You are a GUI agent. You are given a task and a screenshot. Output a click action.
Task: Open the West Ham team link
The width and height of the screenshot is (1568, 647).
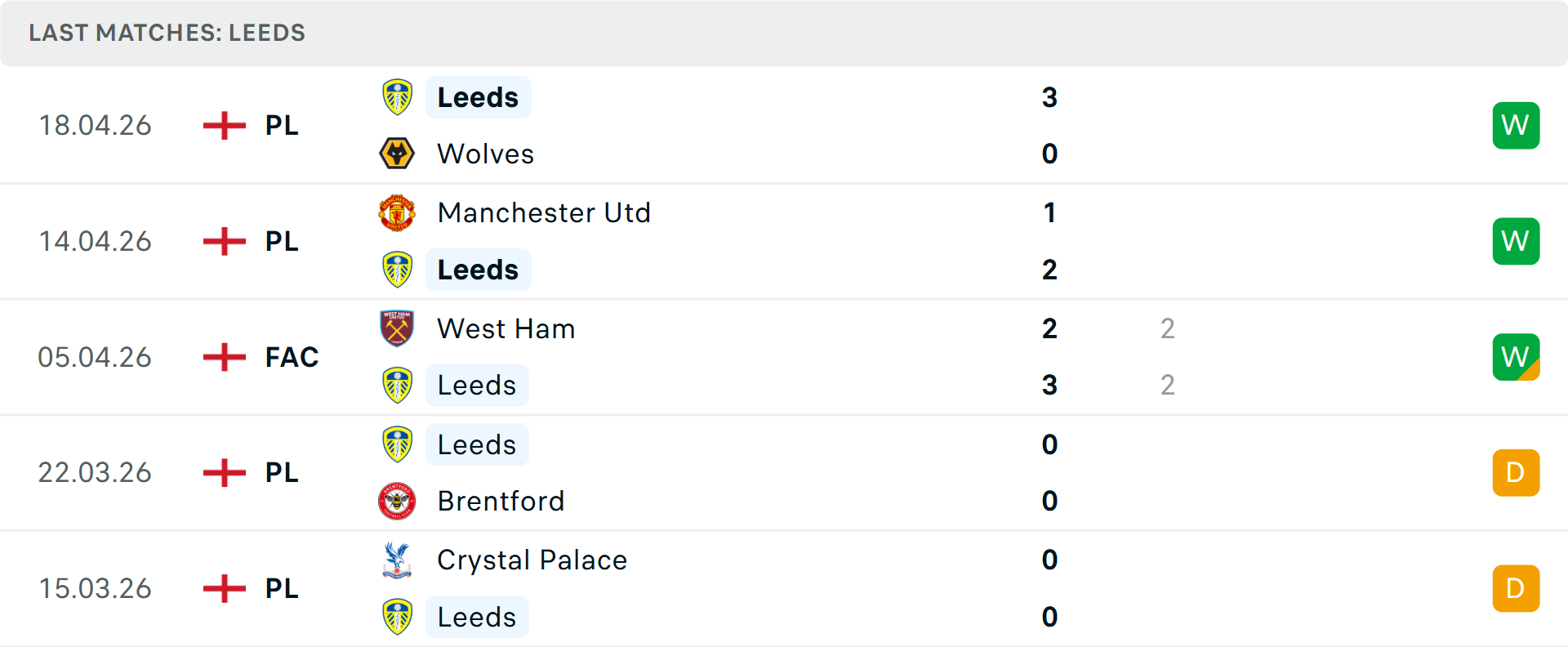(506, 328)
